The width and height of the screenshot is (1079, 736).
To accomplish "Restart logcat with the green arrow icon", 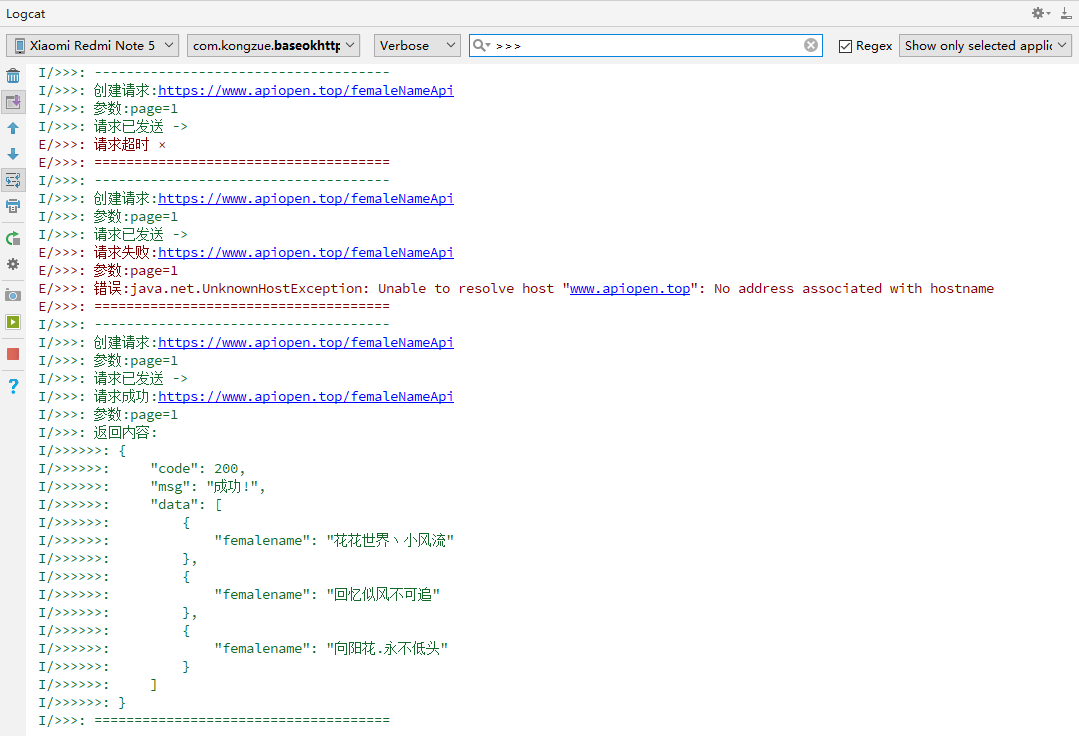I will (x=13, y=239).
